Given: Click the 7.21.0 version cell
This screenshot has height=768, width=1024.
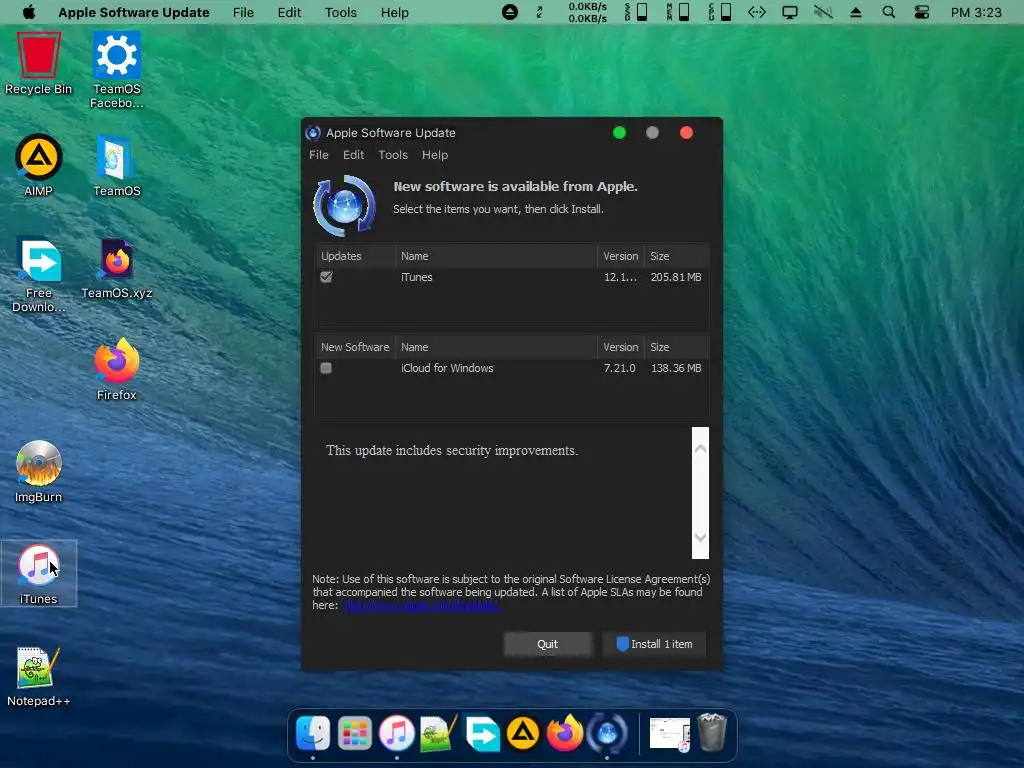Looking at the screenshot, I should point(619,368).
